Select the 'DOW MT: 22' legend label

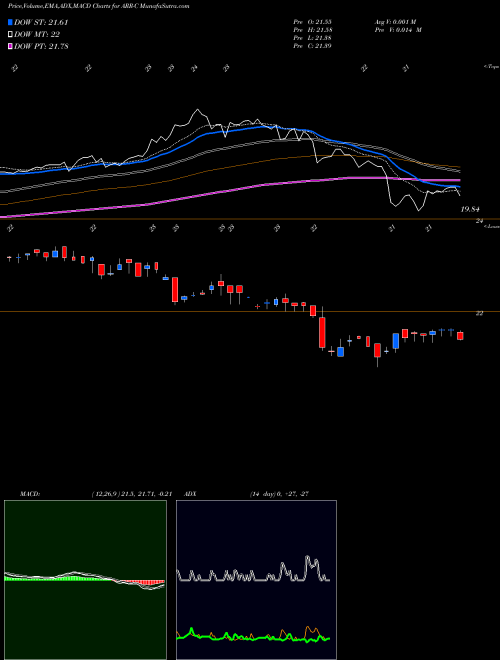(36, 35)
